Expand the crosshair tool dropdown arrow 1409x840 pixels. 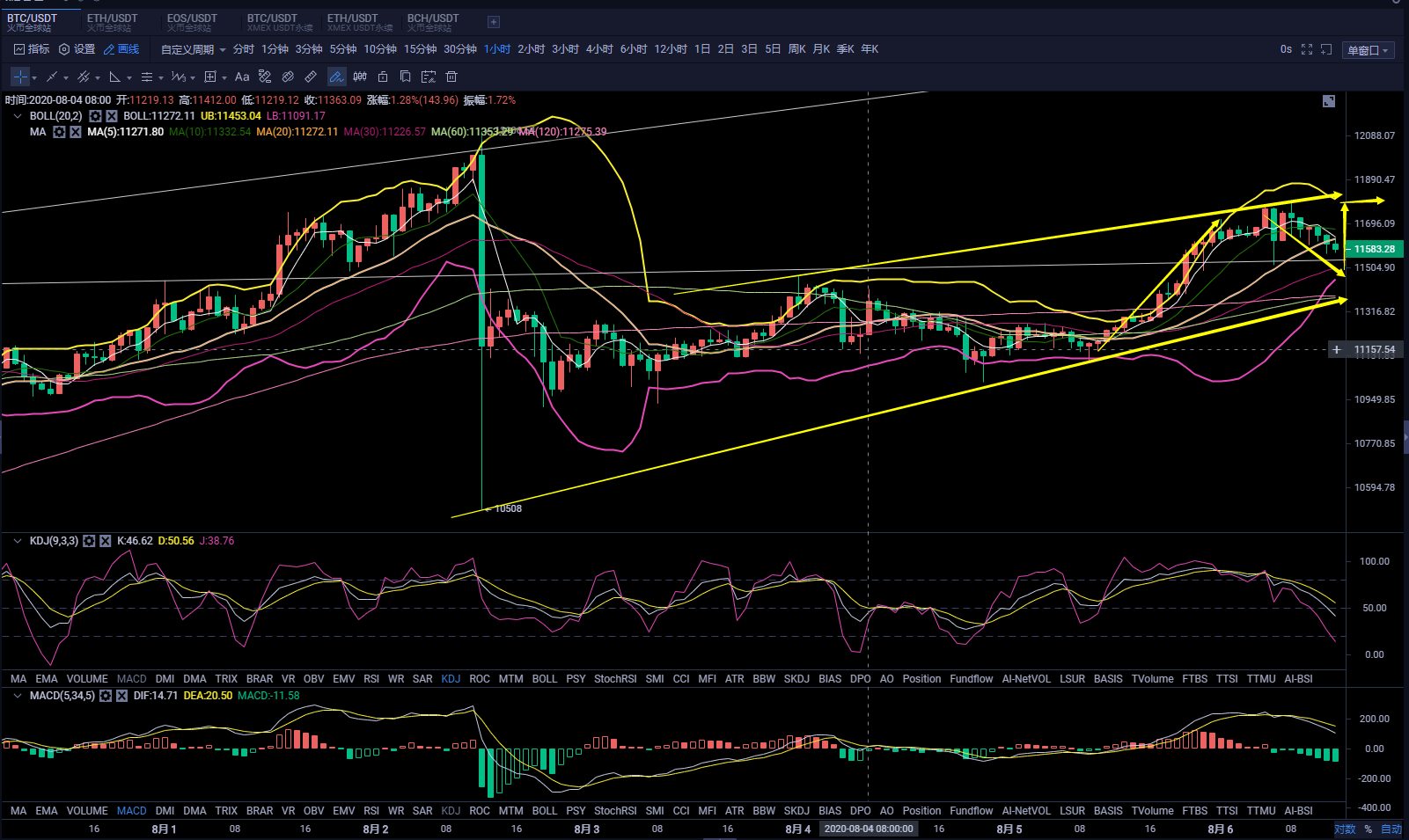point(34,78)
